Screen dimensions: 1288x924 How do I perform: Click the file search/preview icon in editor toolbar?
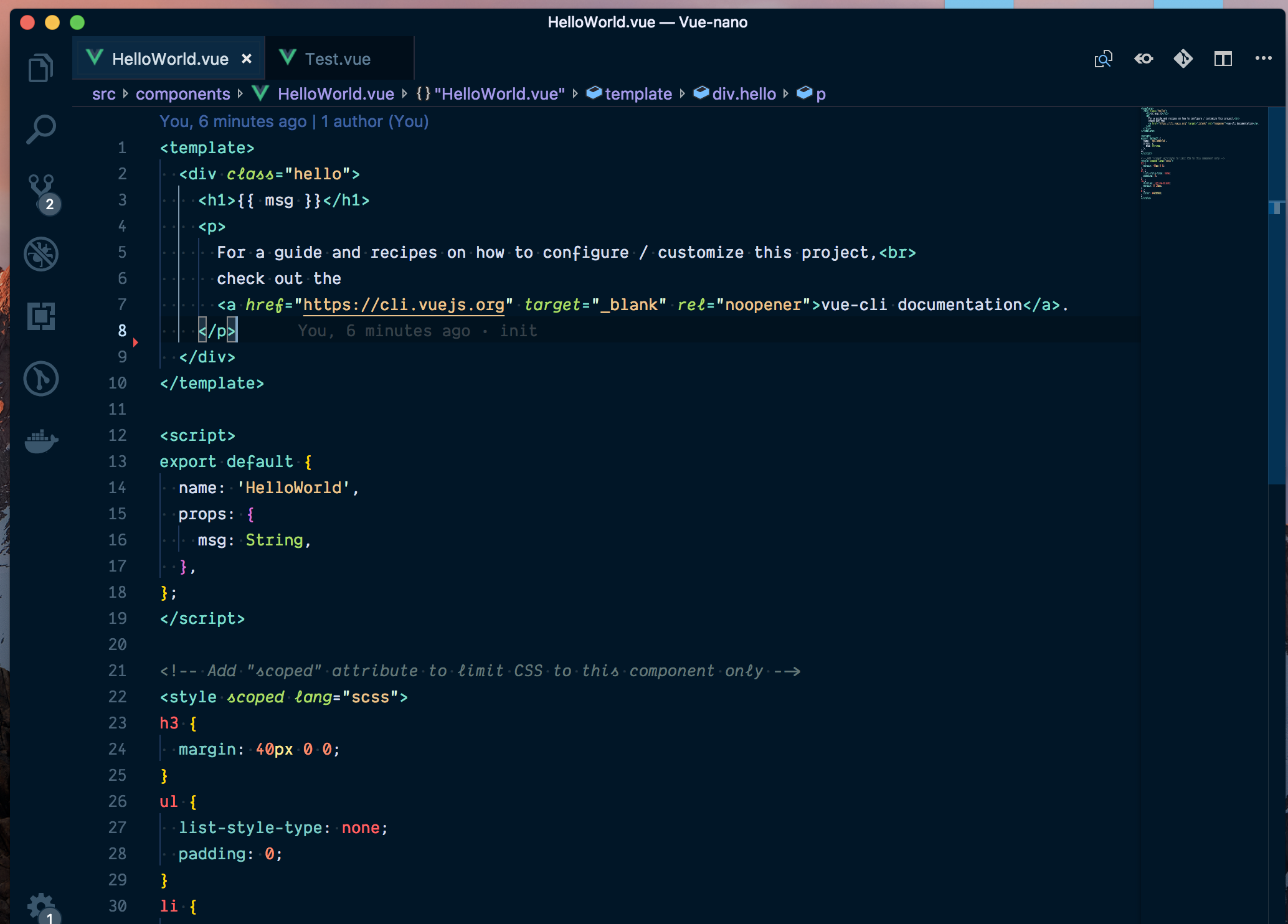coord(1104,59)
